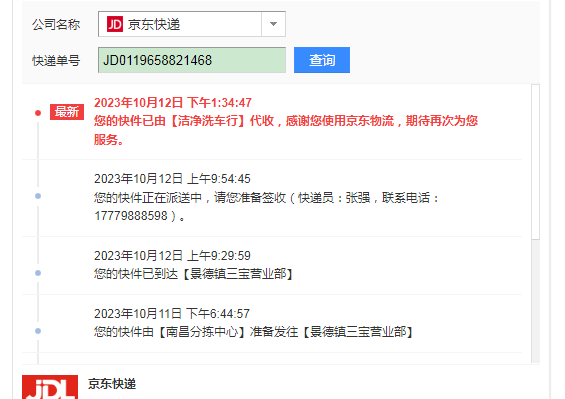Click courier phone number 17779888598
This screenshot has width=565, height=399.
[131, 216]
